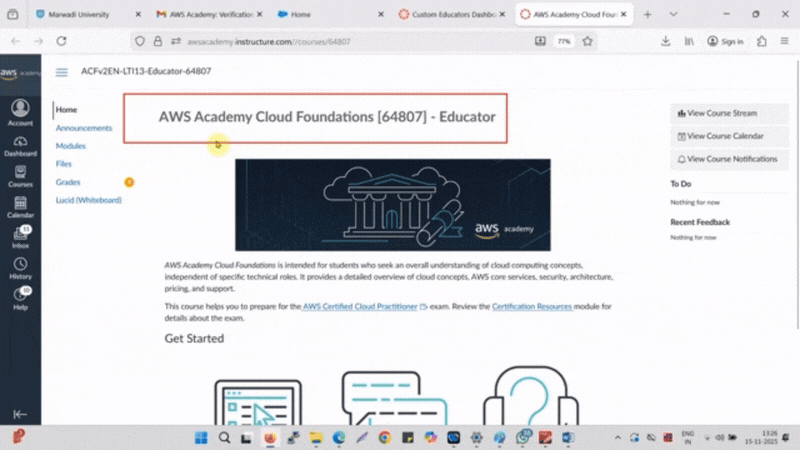The image size is (800, 450).
Task: Open the Extensions puzzle icon
Action: click(762, 41)
